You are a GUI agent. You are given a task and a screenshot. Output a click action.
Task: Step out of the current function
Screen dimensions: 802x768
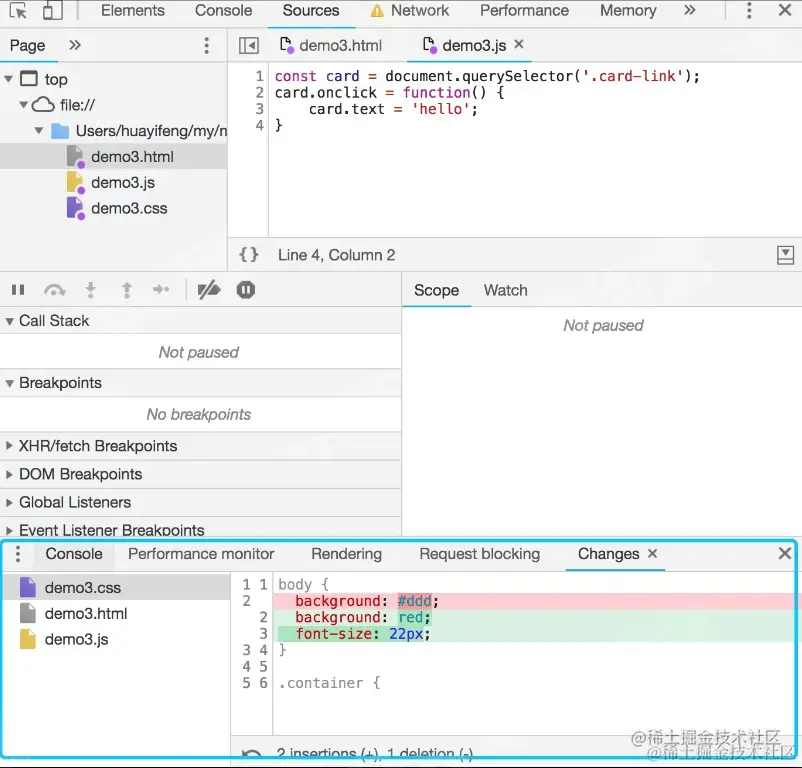coord(126,290)
